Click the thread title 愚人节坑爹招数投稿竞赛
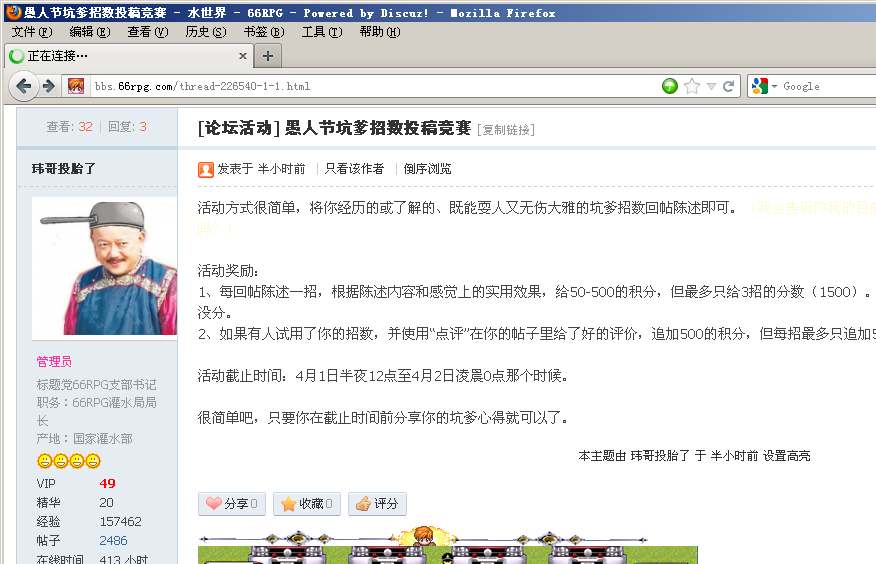Viewport: 876px width, 564px height. tap(378, 128)
